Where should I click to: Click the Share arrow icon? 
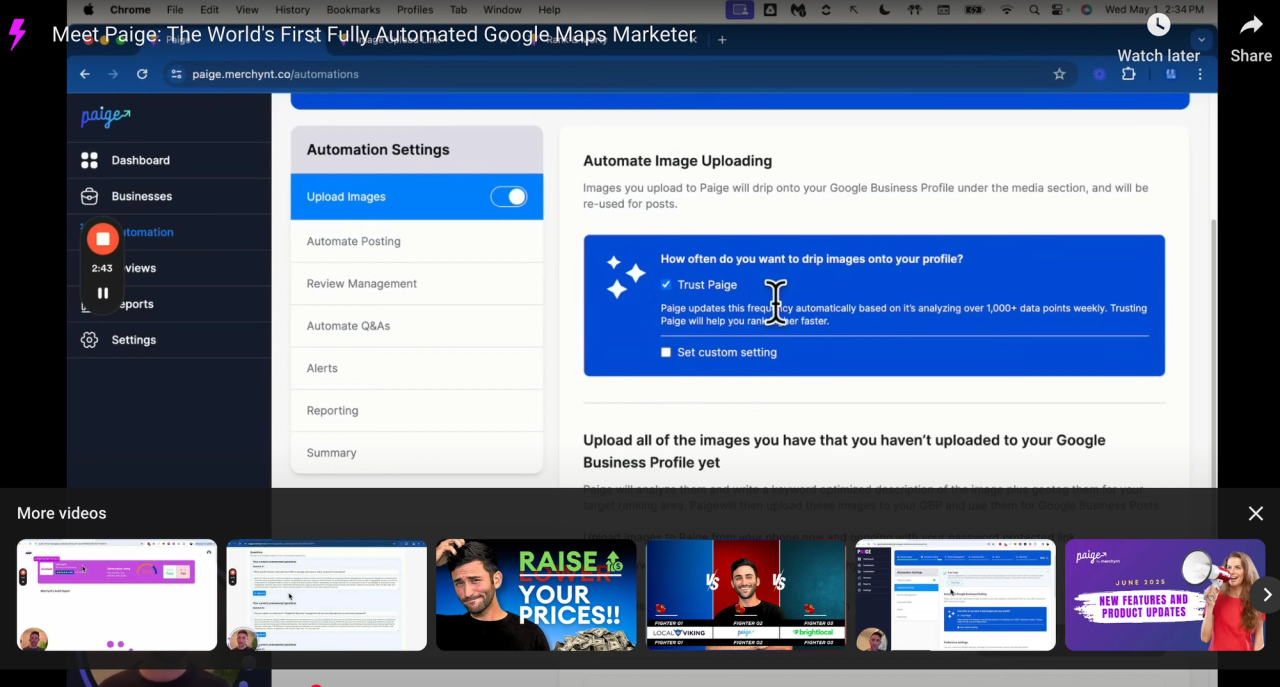tap(1250, 27)
